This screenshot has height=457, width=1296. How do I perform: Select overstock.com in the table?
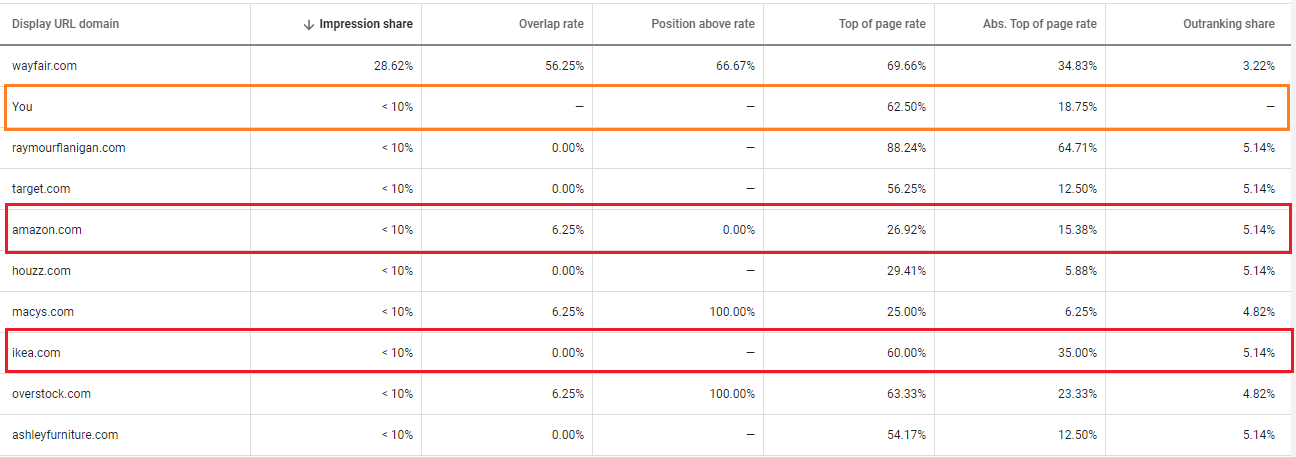(51, 394)
